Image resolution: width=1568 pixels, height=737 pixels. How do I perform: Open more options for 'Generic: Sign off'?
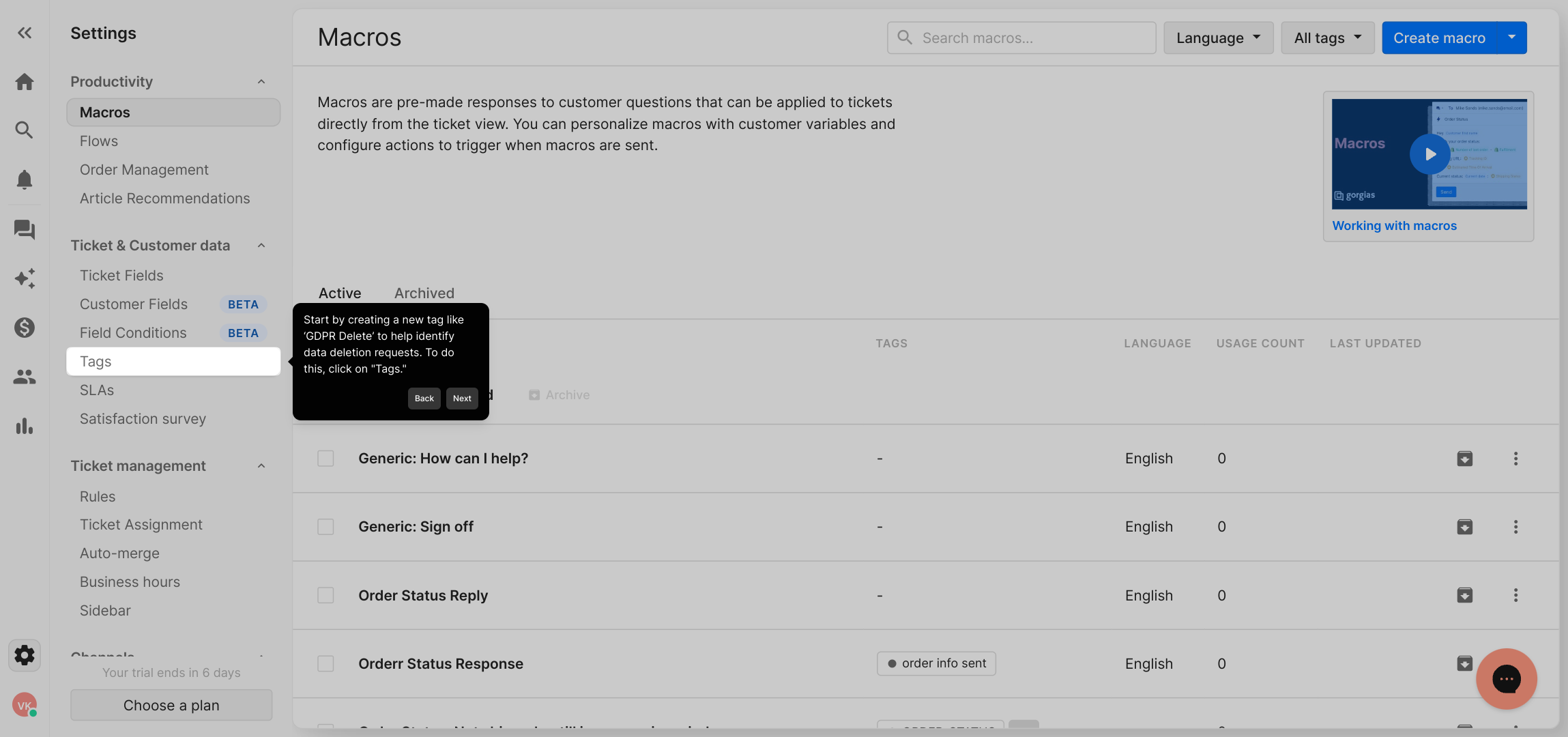click(1515, 527)
